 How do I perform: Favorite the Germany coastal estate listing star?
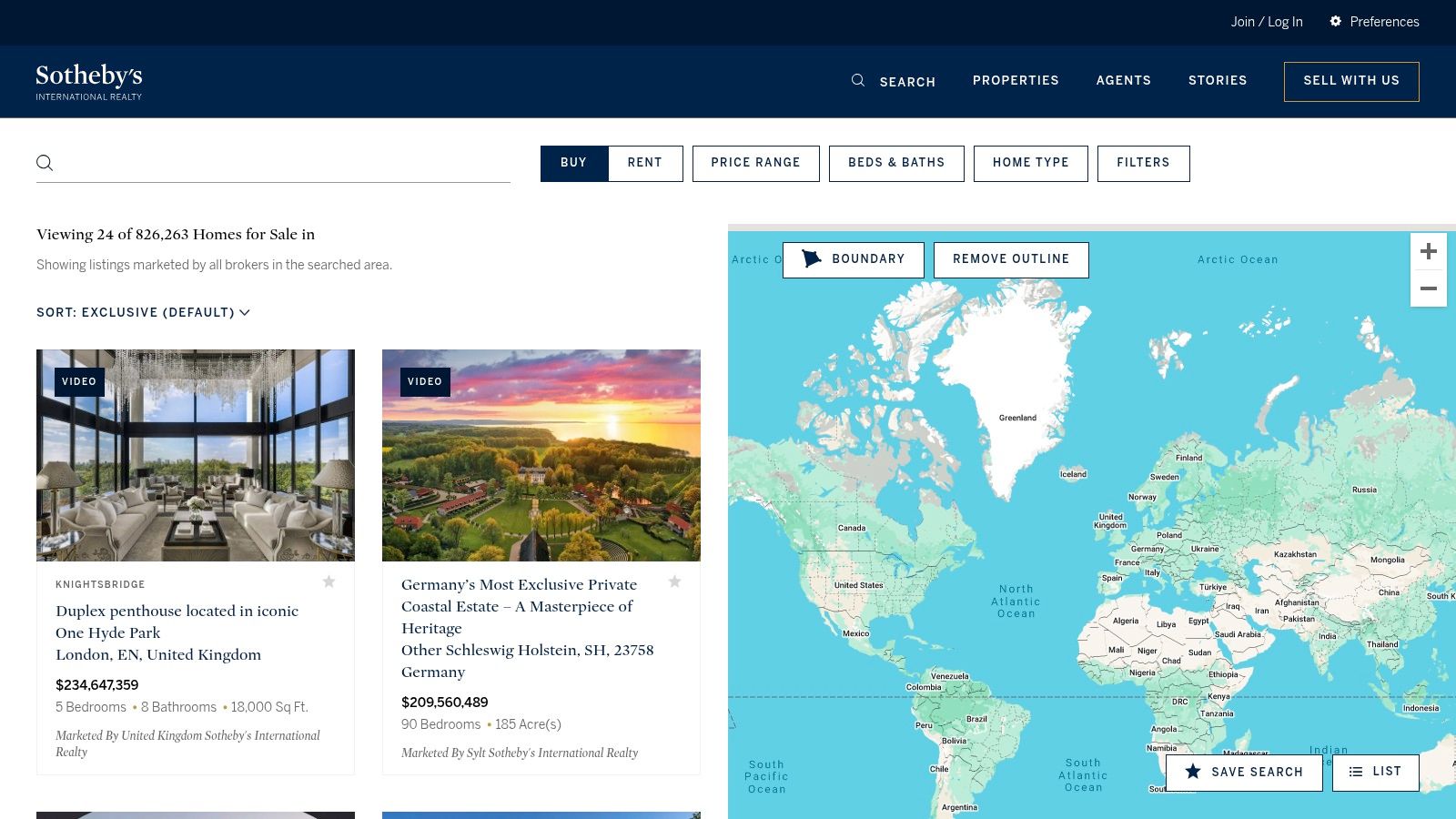pyautogui.click(x=674, y=581)
